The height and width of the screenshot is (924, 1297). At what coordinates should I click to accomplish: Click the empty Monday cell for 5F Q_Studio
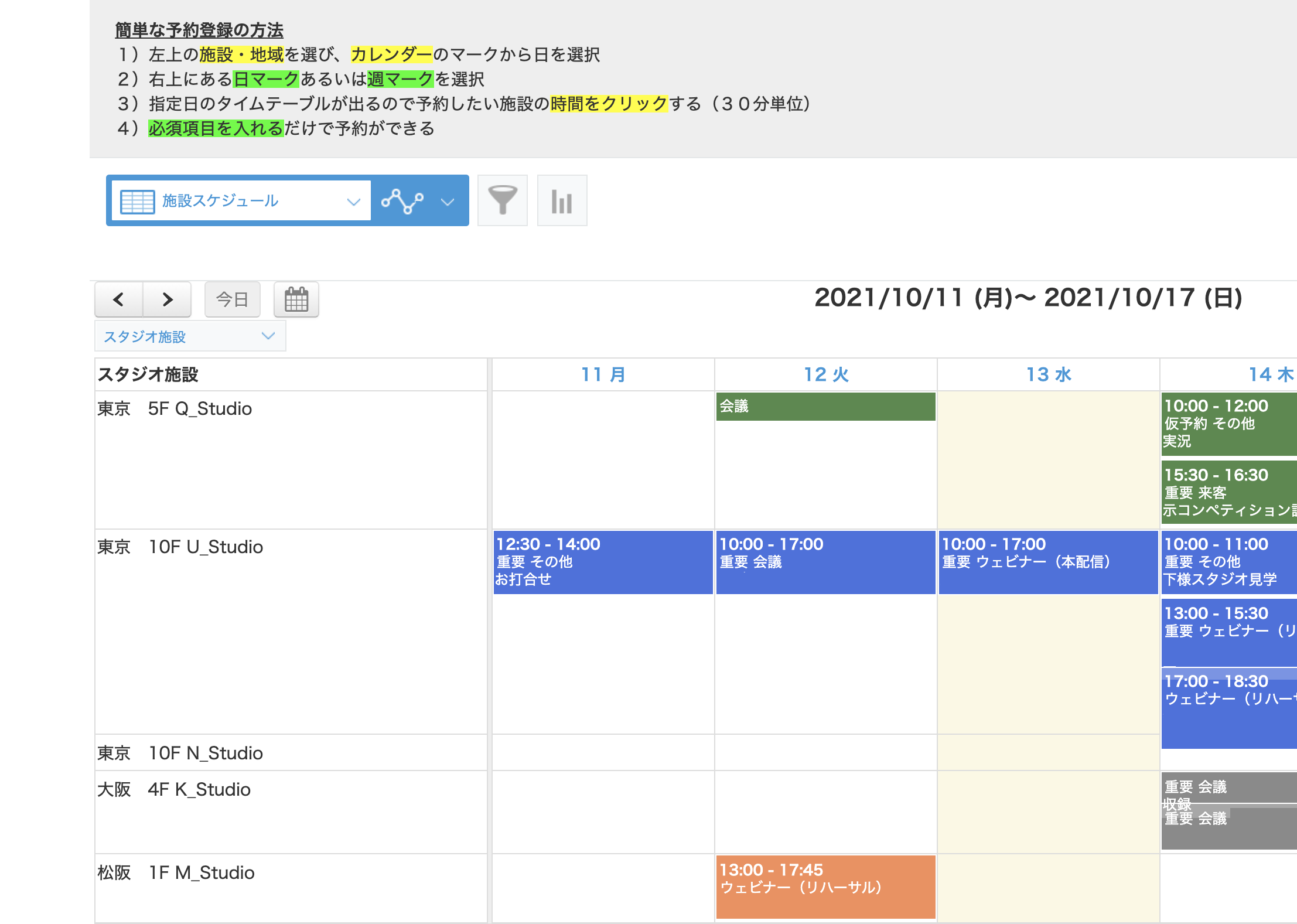(x=603, y=460)
